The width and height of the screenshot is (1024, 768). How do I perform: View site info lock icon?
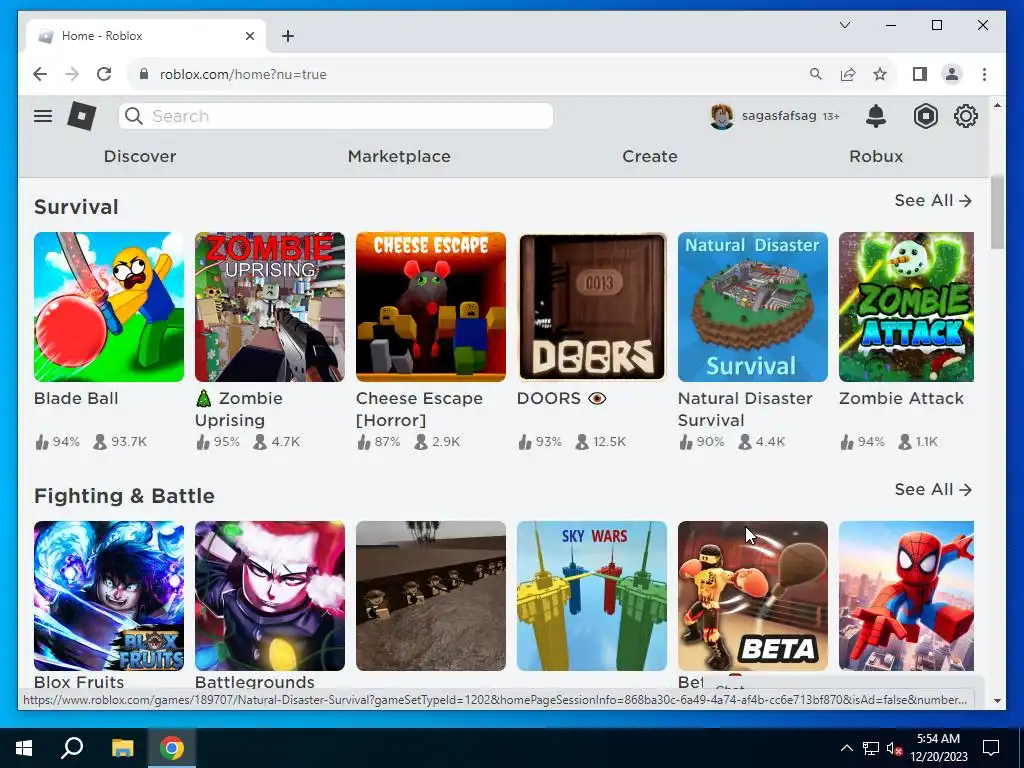click(x=144, y=74)
